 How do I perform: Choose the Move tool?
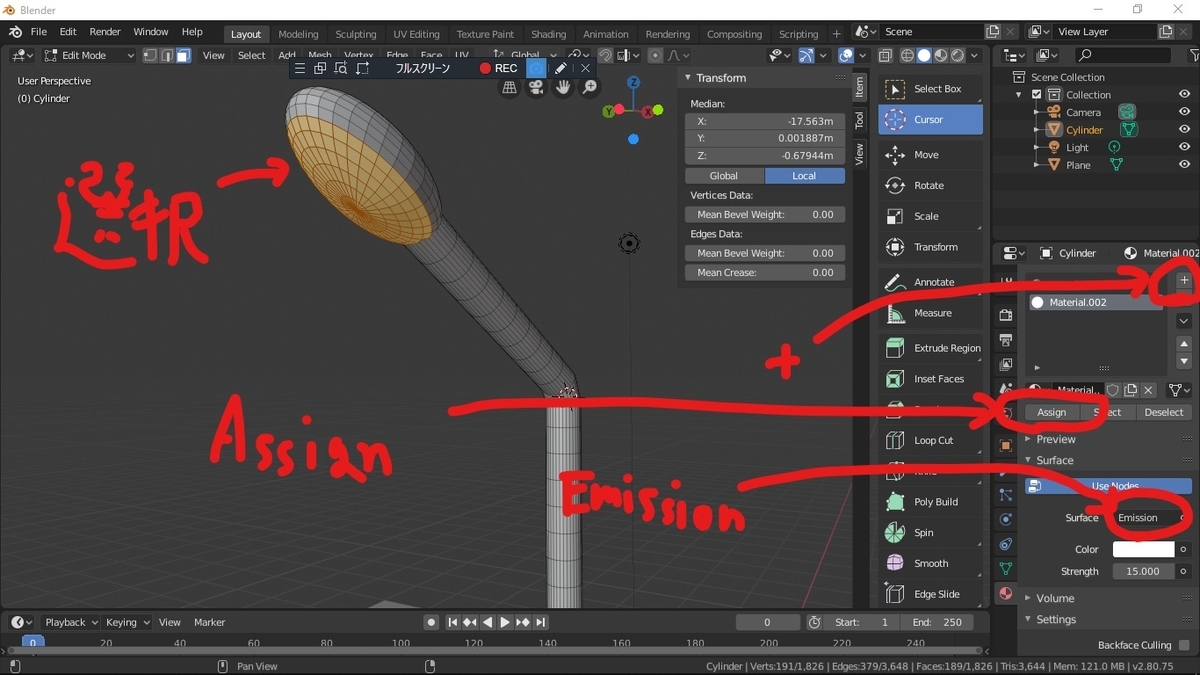coord(930,155)
